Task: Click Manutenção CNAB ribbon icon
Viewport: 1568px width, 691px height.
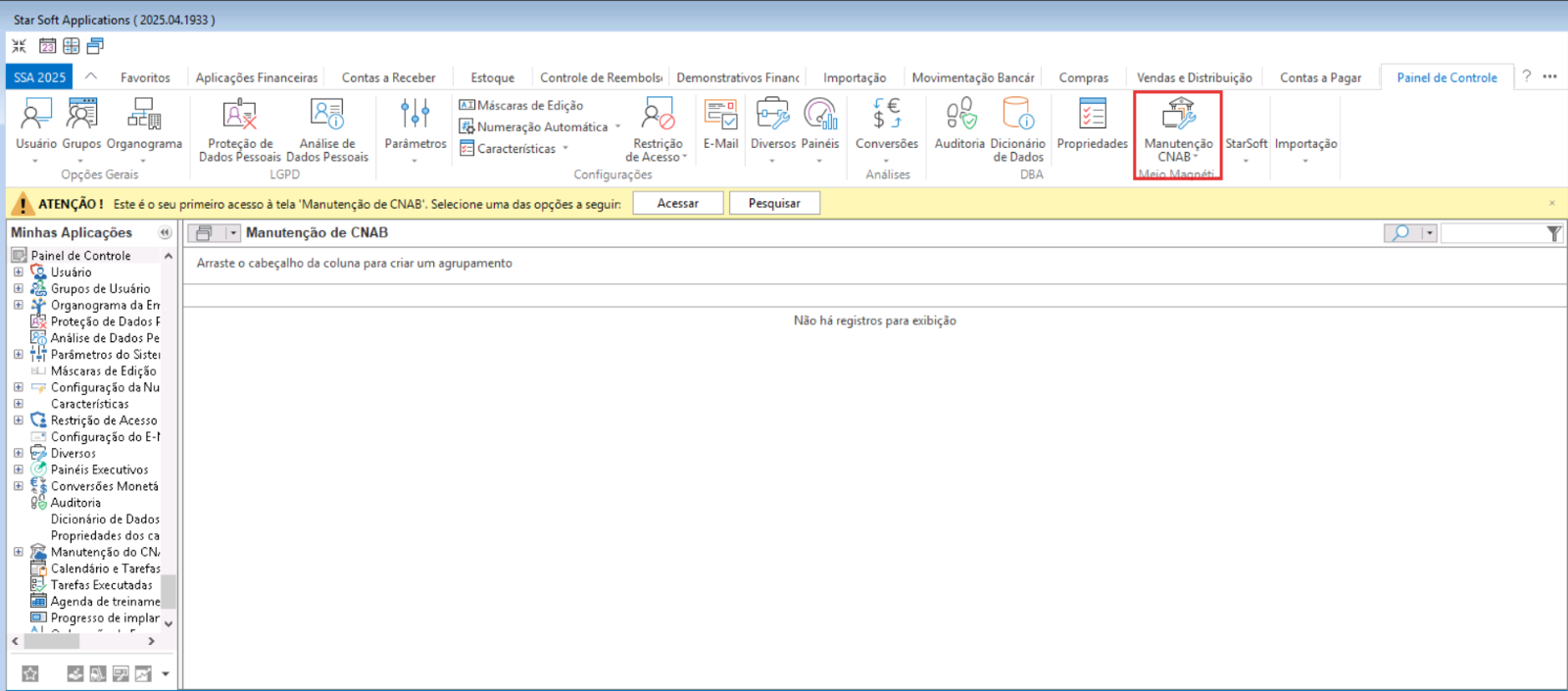Action: (1179, 115)
